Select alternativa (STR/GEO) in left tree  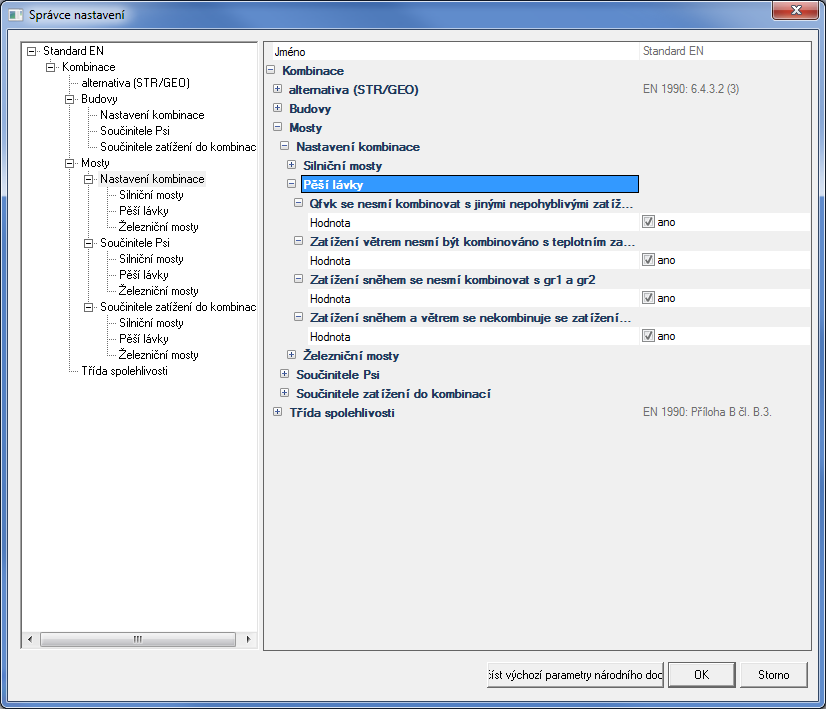coord(135,83)
